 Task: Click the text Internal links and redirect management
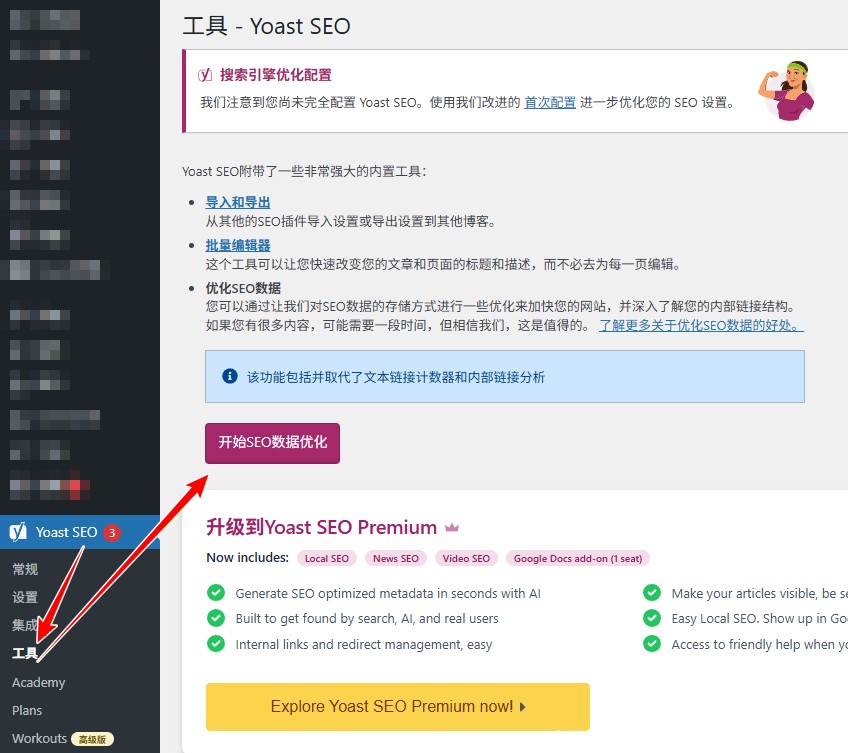click(363, 644)
